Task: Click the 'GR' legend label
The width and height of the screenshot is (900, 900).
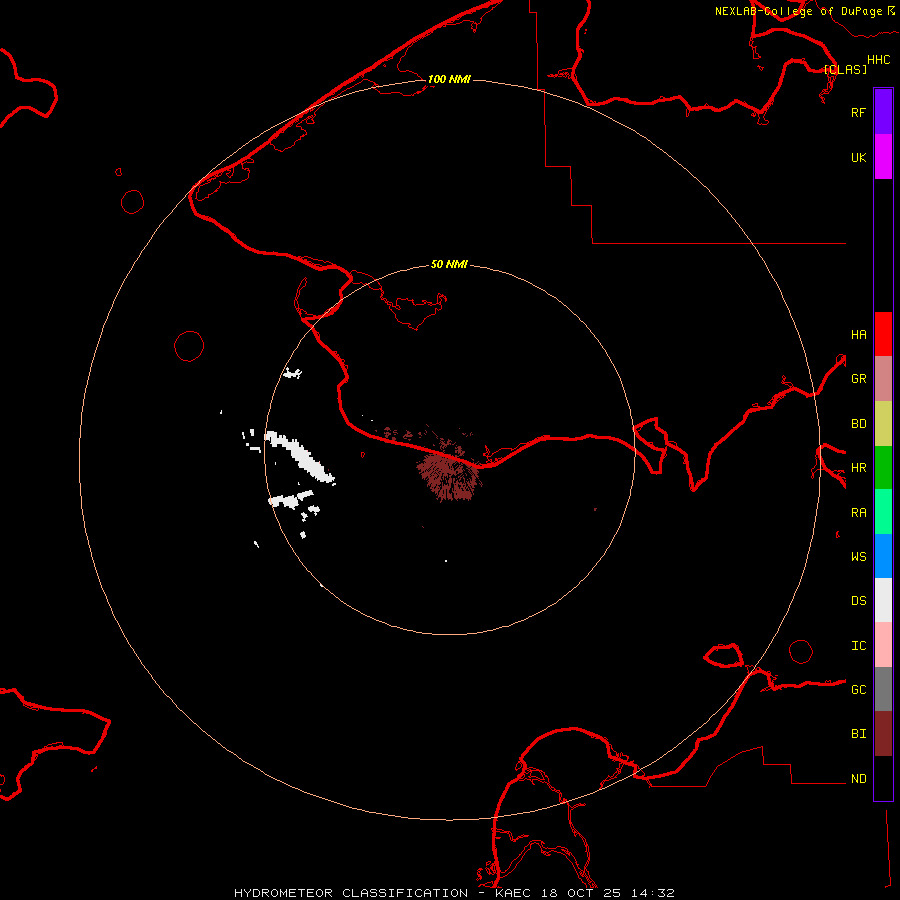Action: click(x=859, y=378)
